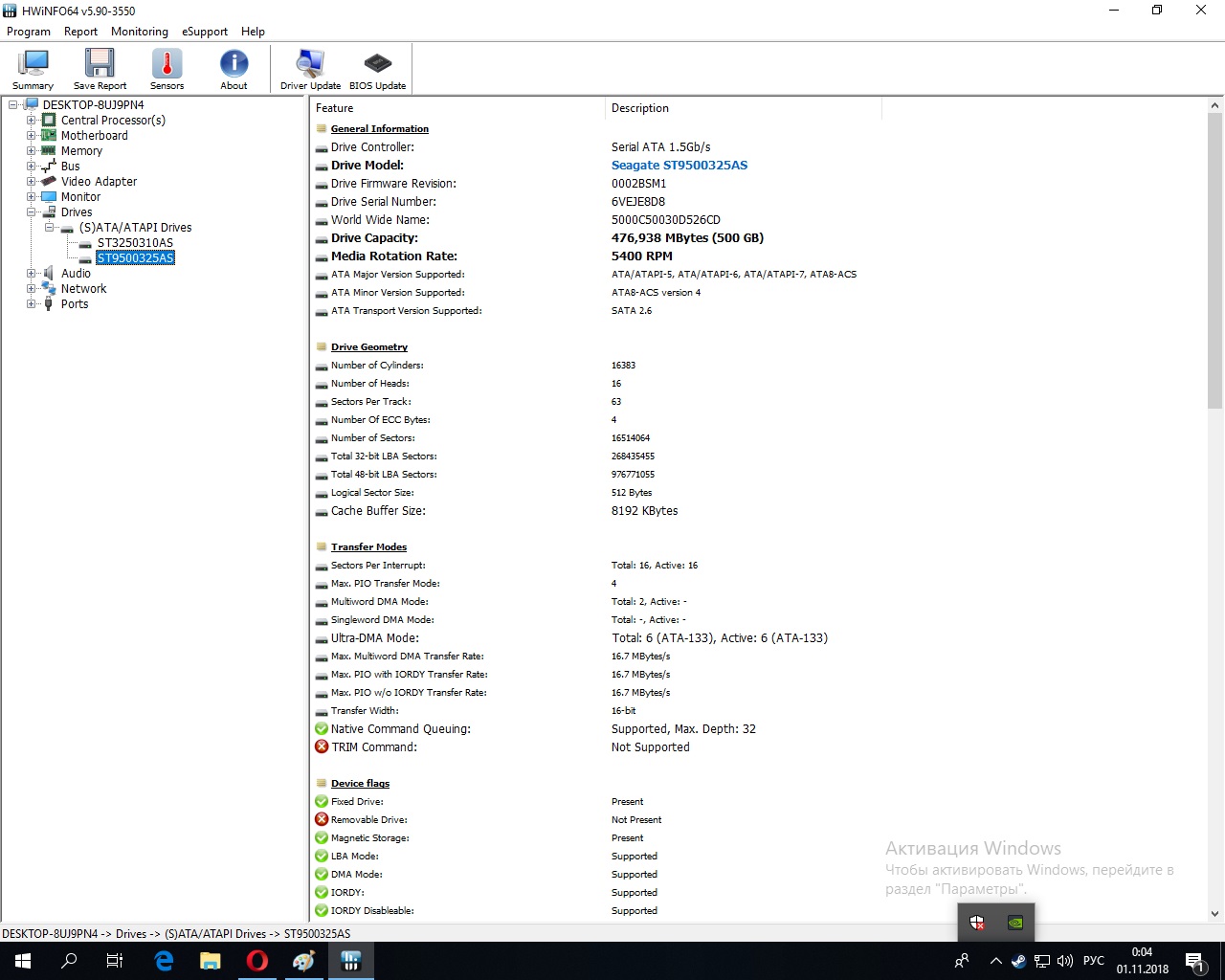Open File Explorer from the taskbar
This screenshot has height=980, width=1225.
(211, 961)
